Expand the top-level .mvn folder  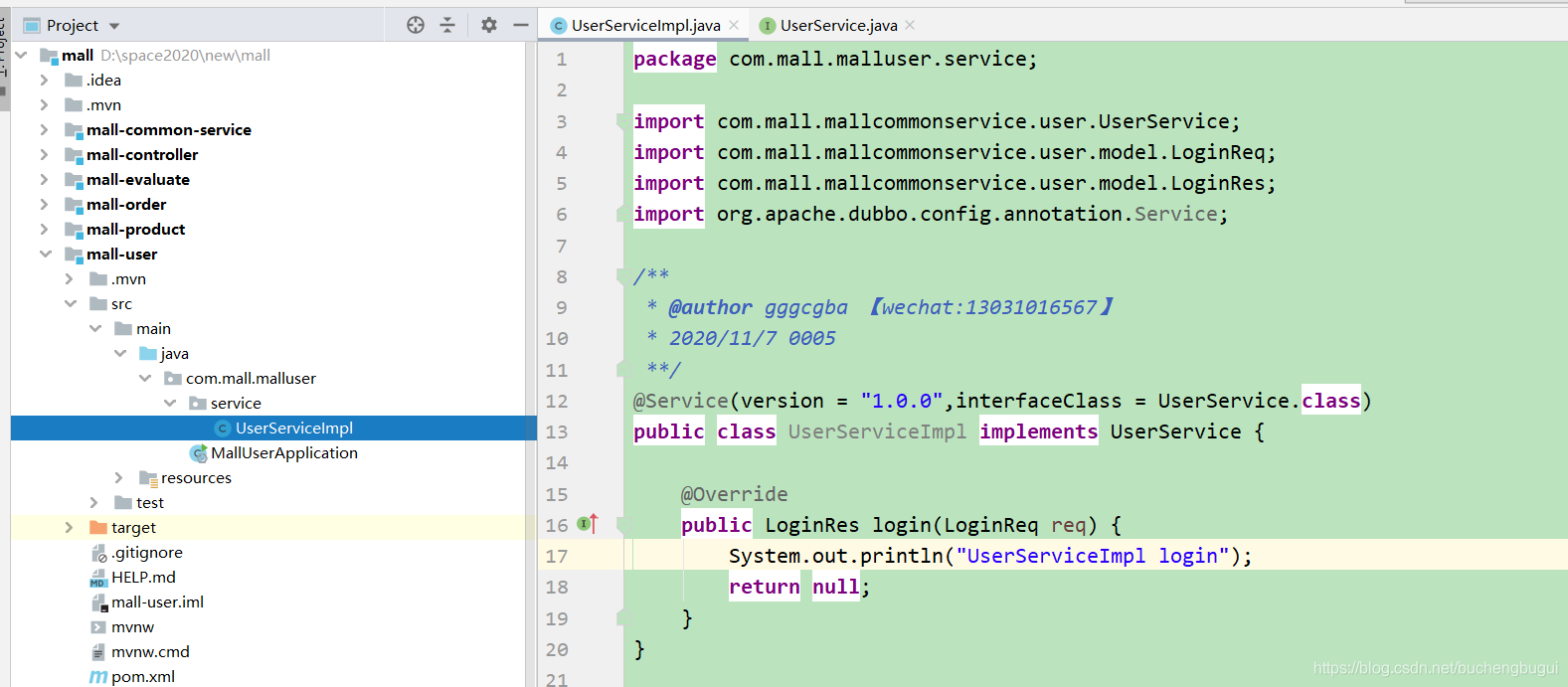tap(45, 104)
